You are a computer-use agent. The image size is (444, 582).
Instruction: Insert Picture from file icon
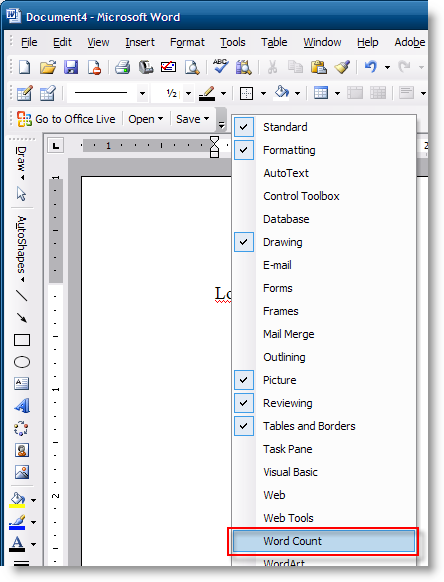pyautogui.click(x=22, y=472)
